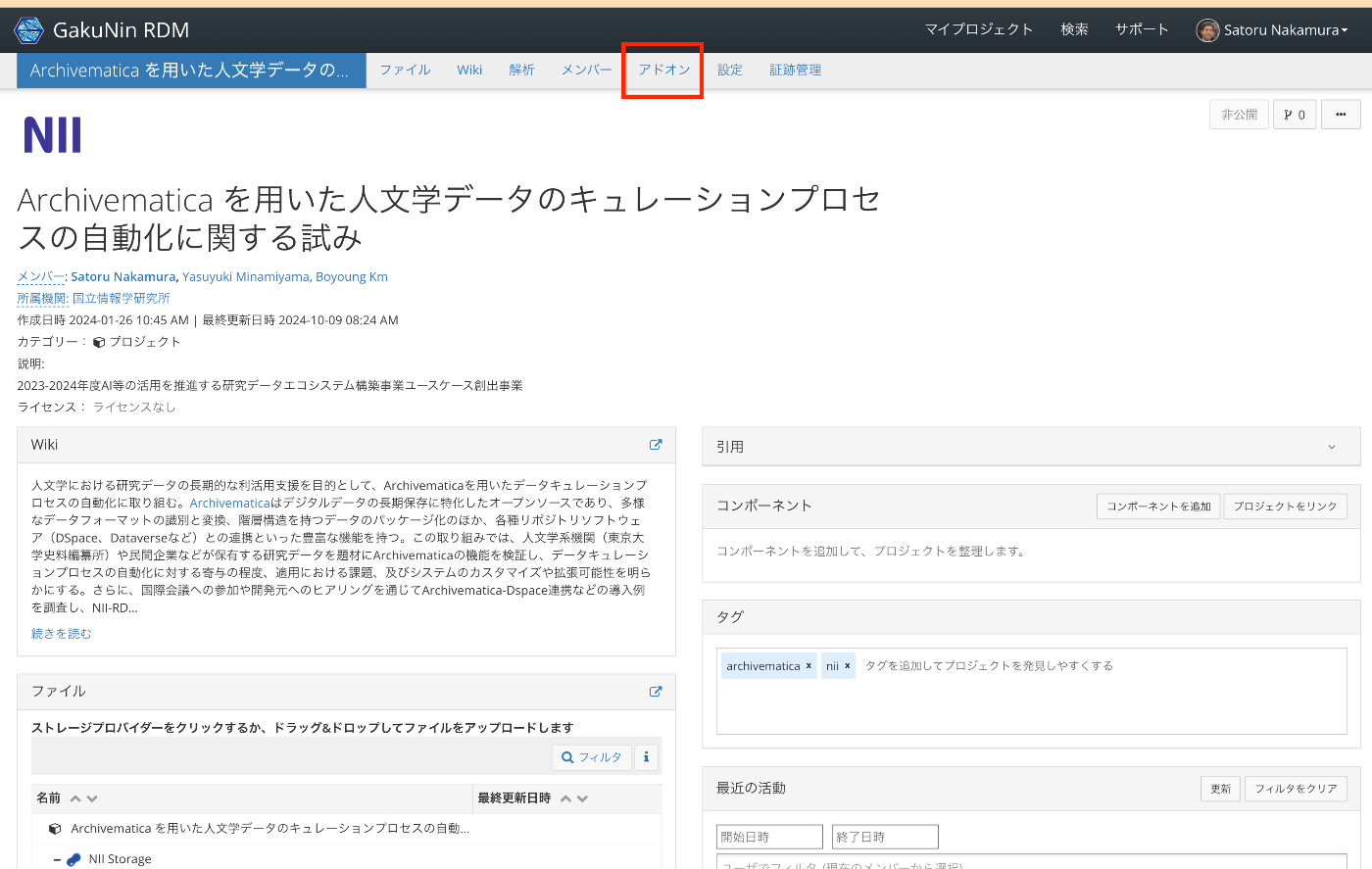This screenshot has height=869, width=1372.
Task: Click フィルタをクリア button
Action: [x=1296, y=789]
